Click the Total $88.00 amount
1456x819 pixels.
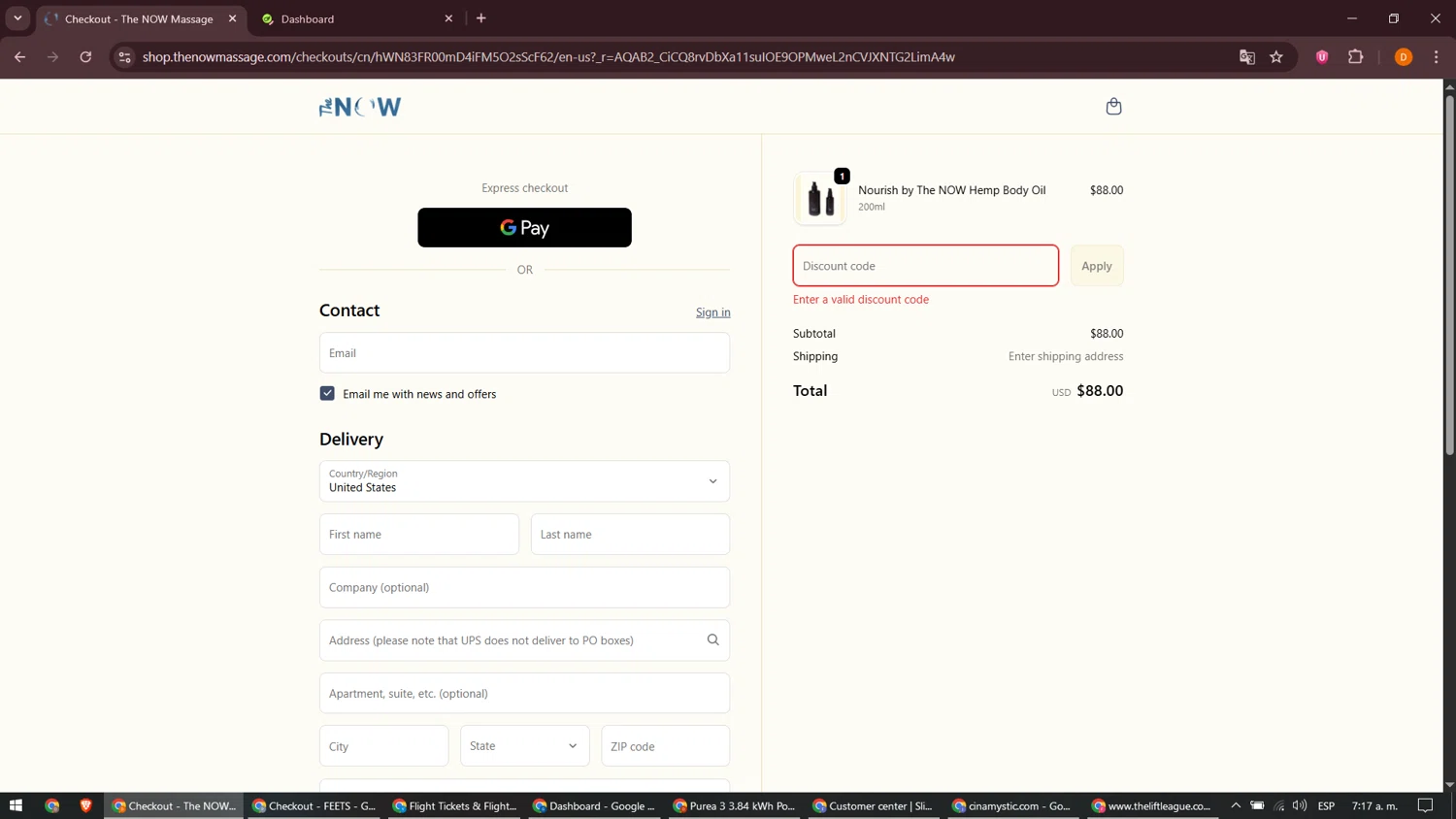click(x=1100, y=391)
